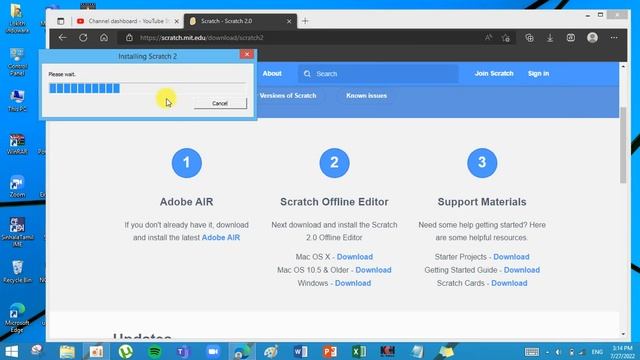This screenshot has width=640, height=360.
Task: Select the Scratch 2.0 tab
Action: coord(239,21)
